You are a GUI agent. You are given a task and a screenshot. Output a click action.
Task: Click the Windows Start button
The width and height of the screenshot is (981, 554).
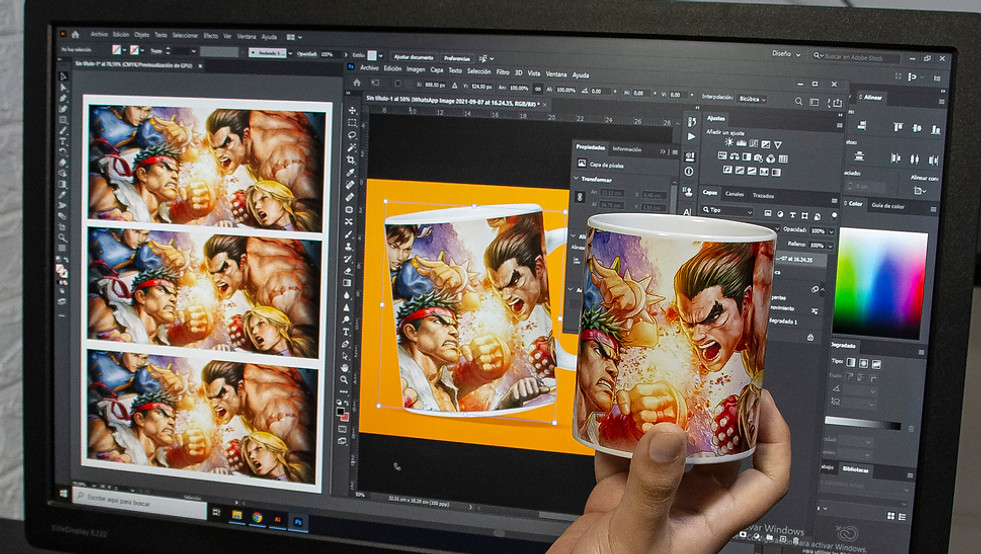pos(64,494)
